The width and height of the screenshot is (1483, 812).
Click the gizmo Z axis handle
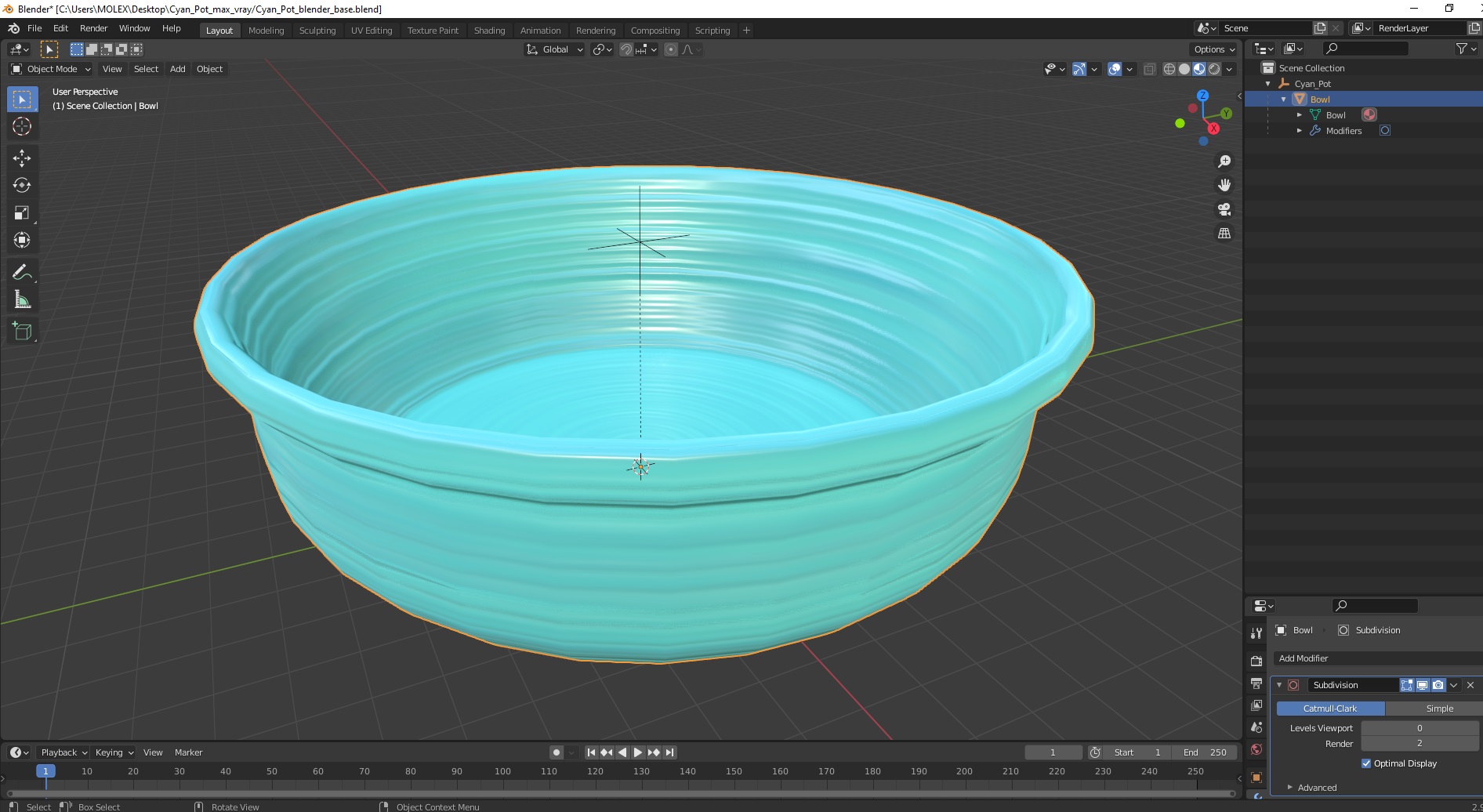coord(1202,95)
